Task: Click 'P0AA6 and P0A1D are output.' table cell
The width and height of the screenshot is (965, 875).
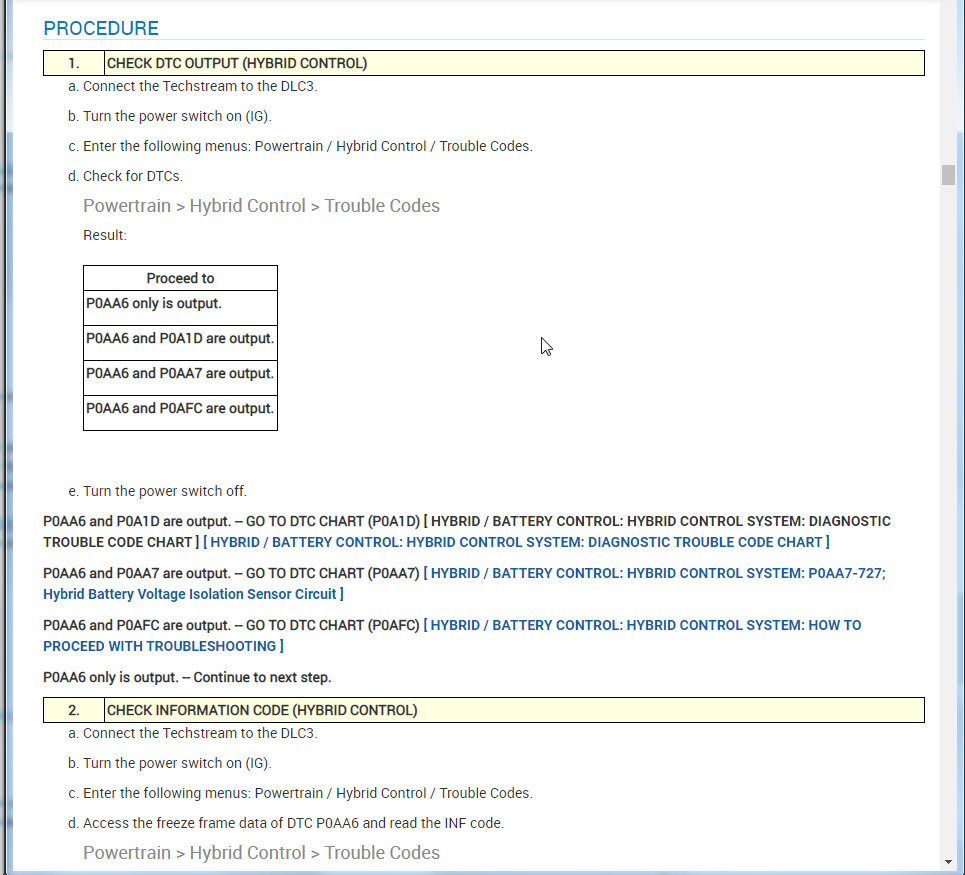Action: pyautogui.click(x=180, y=343)
